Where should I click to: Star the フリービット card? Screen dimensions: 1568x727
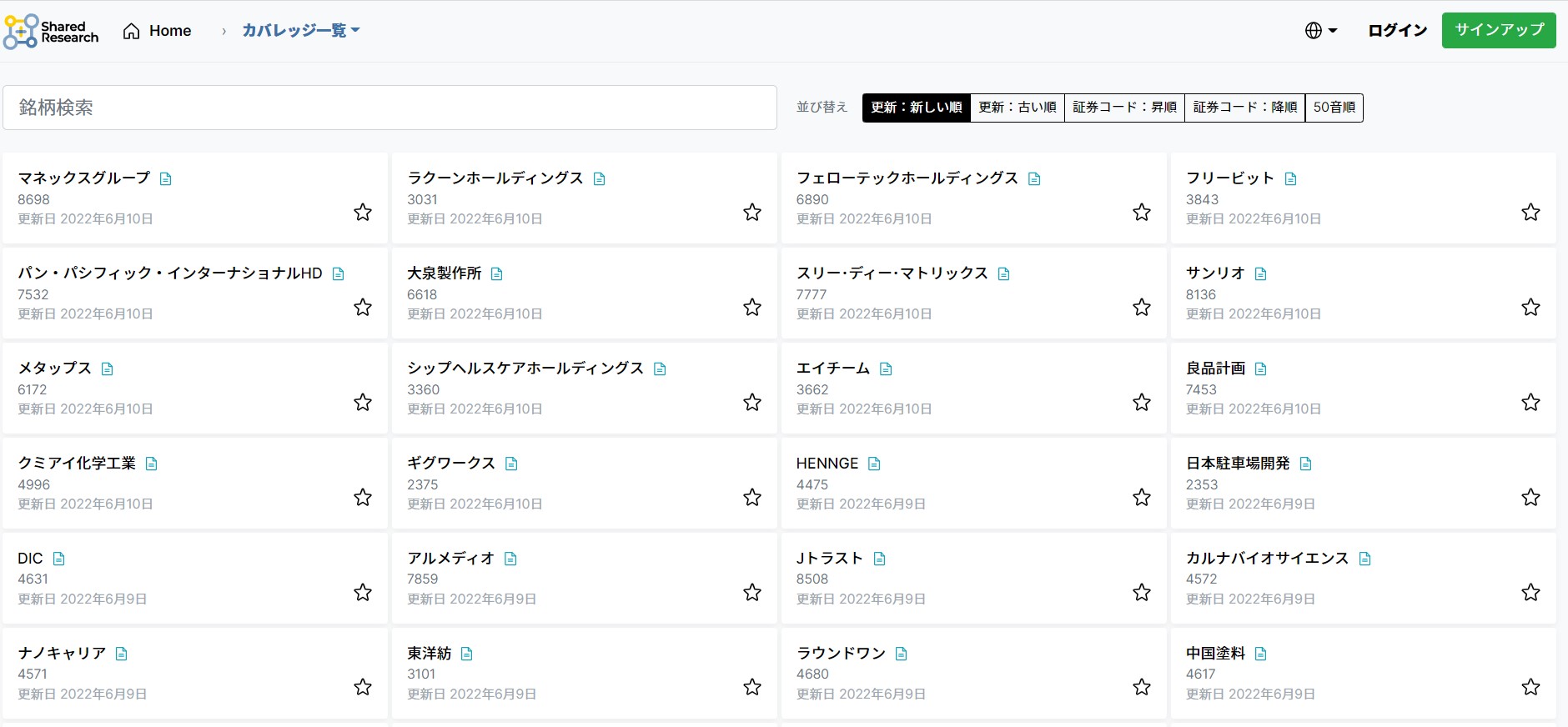1530,212
